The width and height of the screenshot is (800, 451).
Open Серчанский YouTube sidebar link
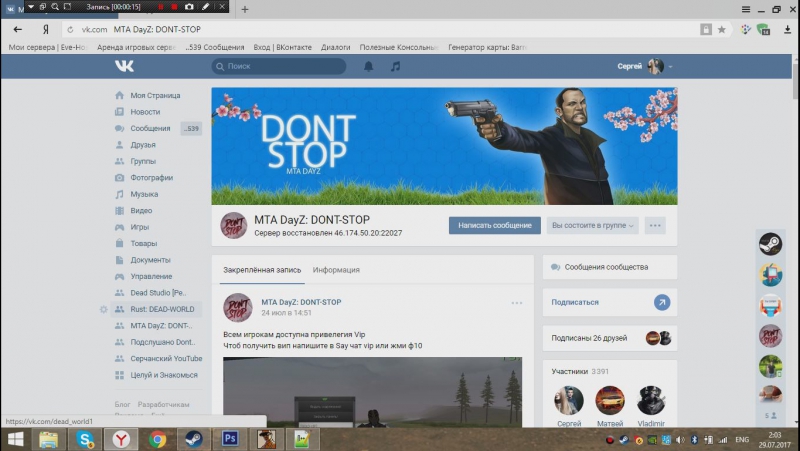(x=166, y=359)
